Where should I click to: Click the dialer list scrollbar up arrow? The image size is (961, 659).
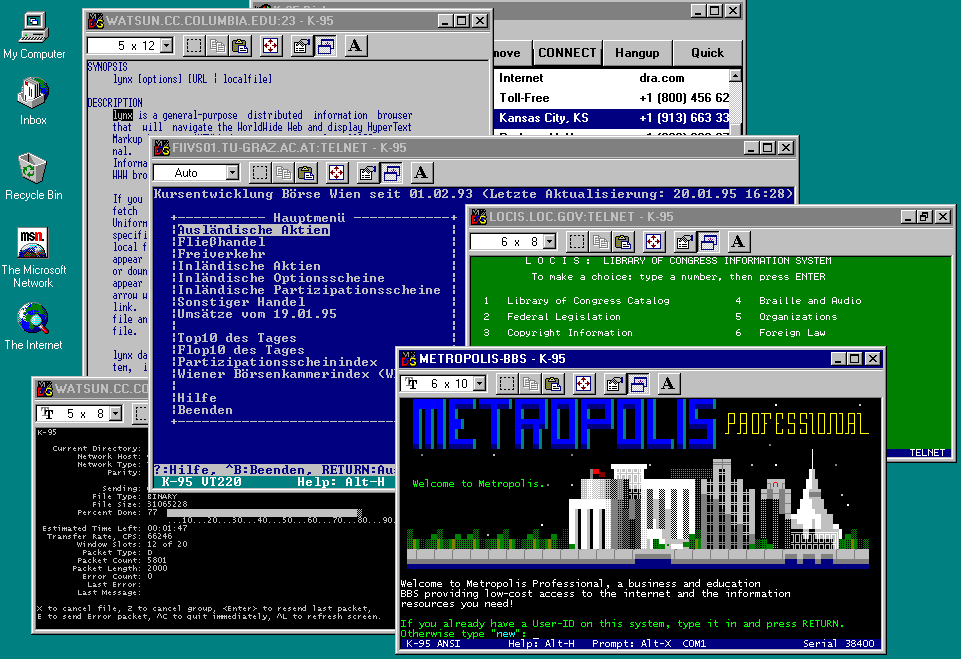(x=737, y=77)
